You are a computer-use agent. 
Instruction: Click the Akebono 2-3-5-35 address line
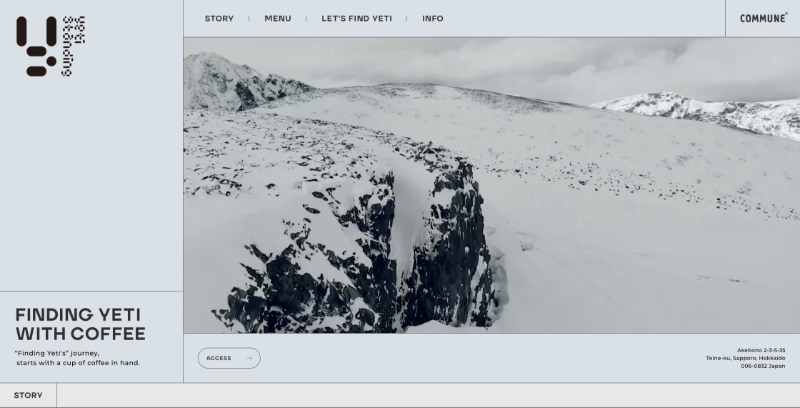(x=761, y=350)
